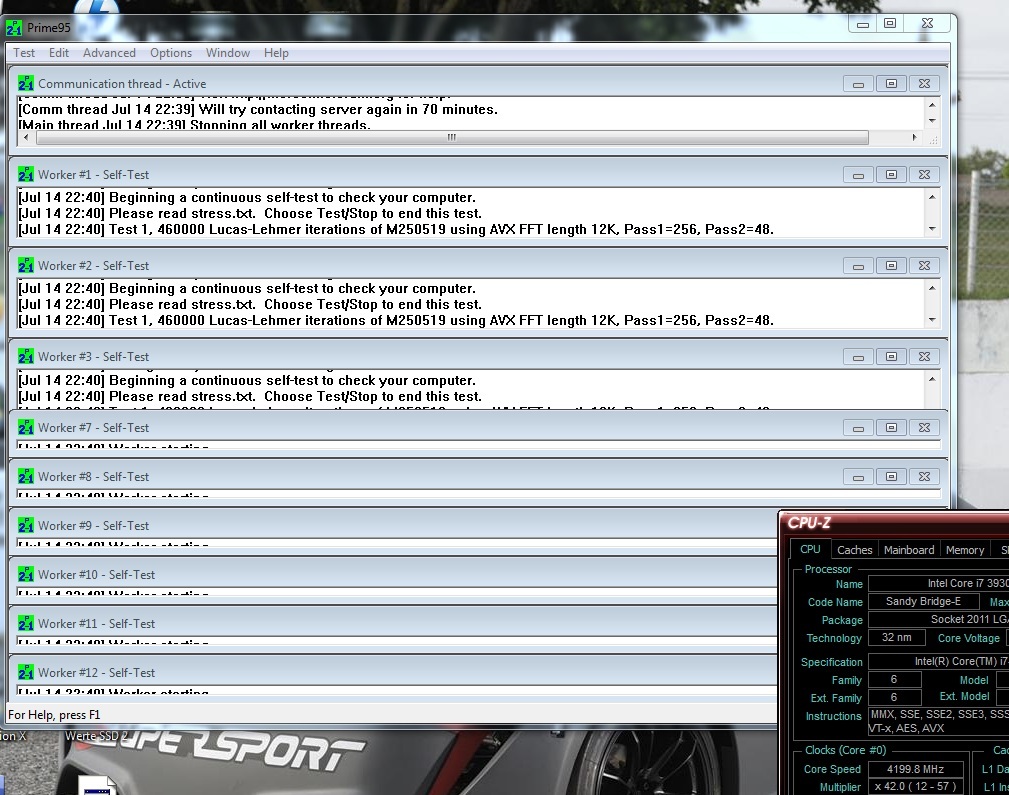
Task: Close the Worker #1 window
Action: [924, 174]
